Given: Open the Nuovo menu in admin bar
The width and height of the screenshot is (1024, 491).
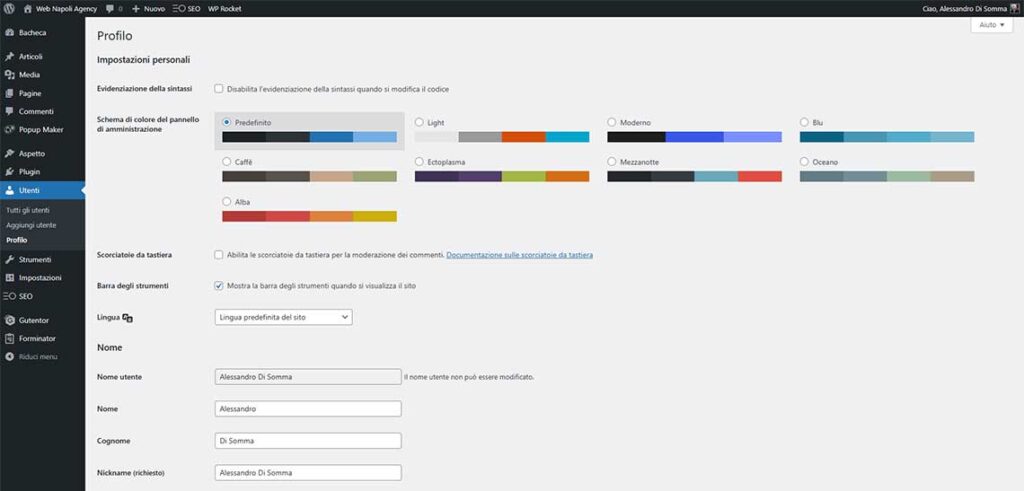Looking at the screenshot, I should coord(148,8).
